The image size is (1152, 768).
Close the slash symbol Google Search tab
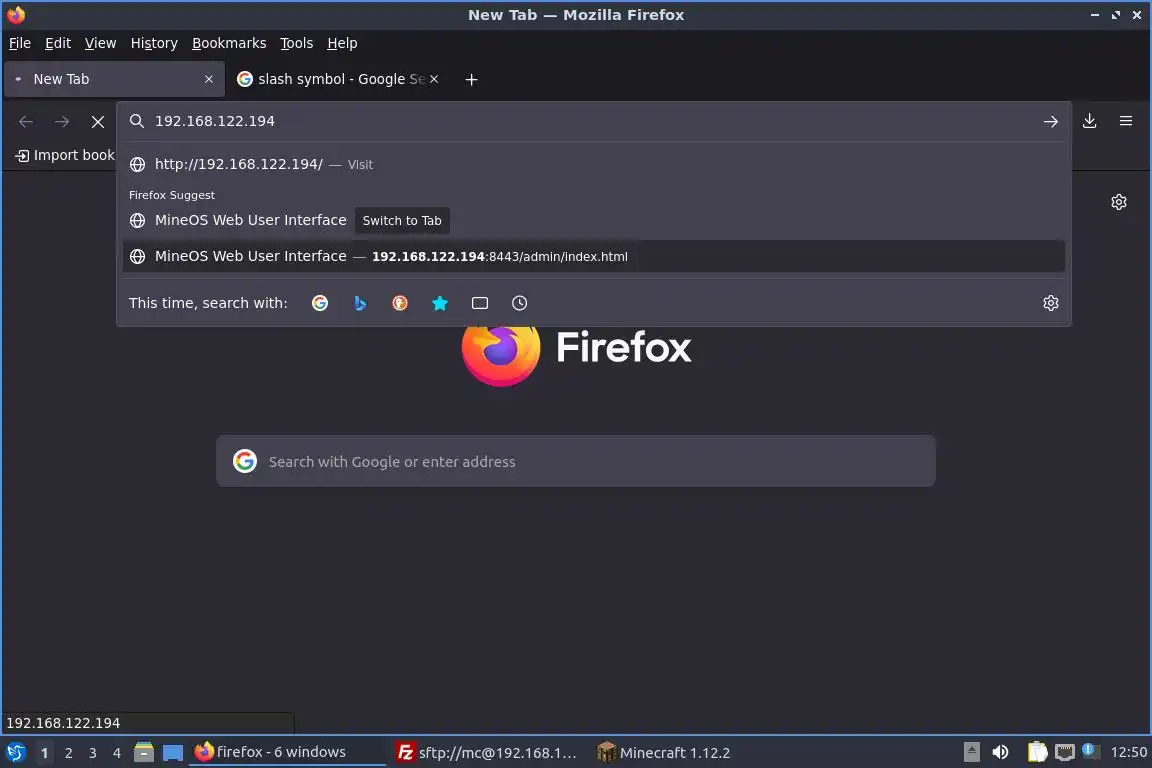[x=434, y=79]
